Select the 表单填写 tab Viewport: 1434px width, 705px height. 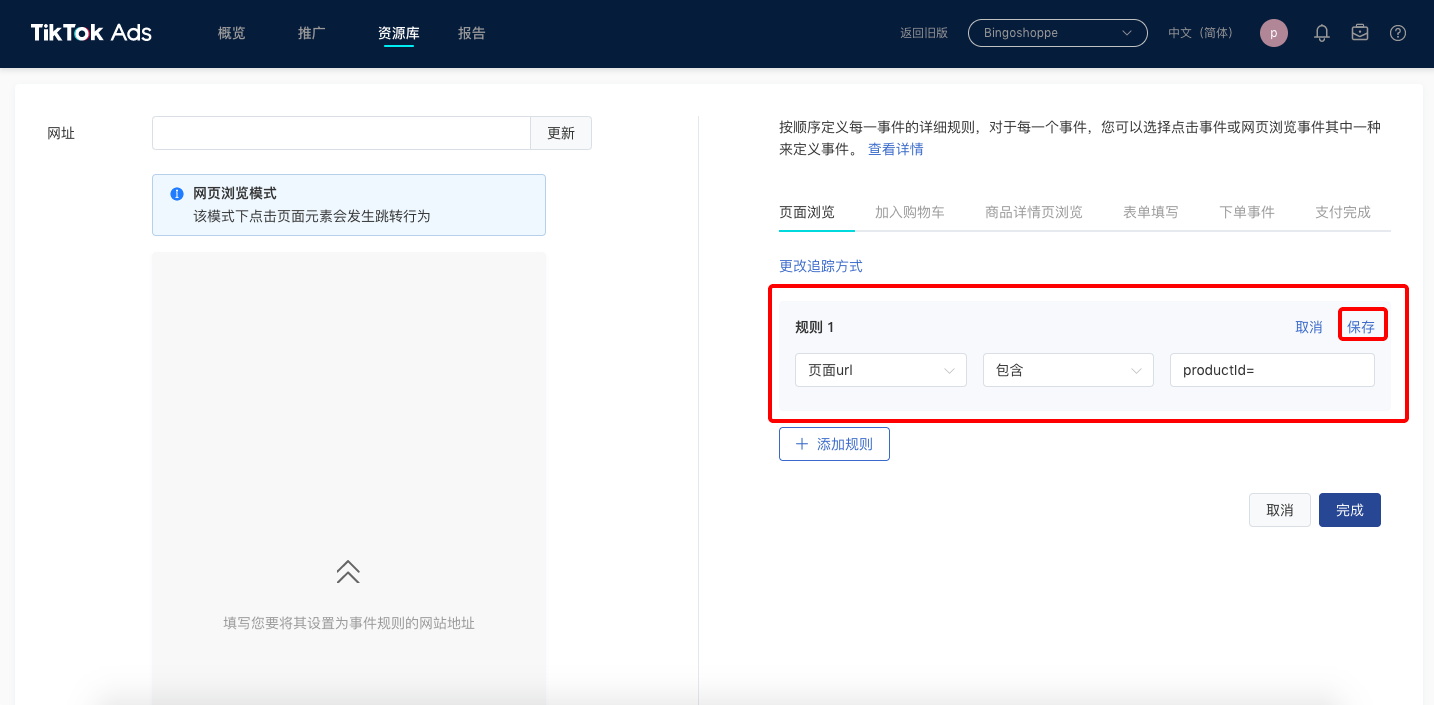pyautogui.click(x=1150, y=212)
